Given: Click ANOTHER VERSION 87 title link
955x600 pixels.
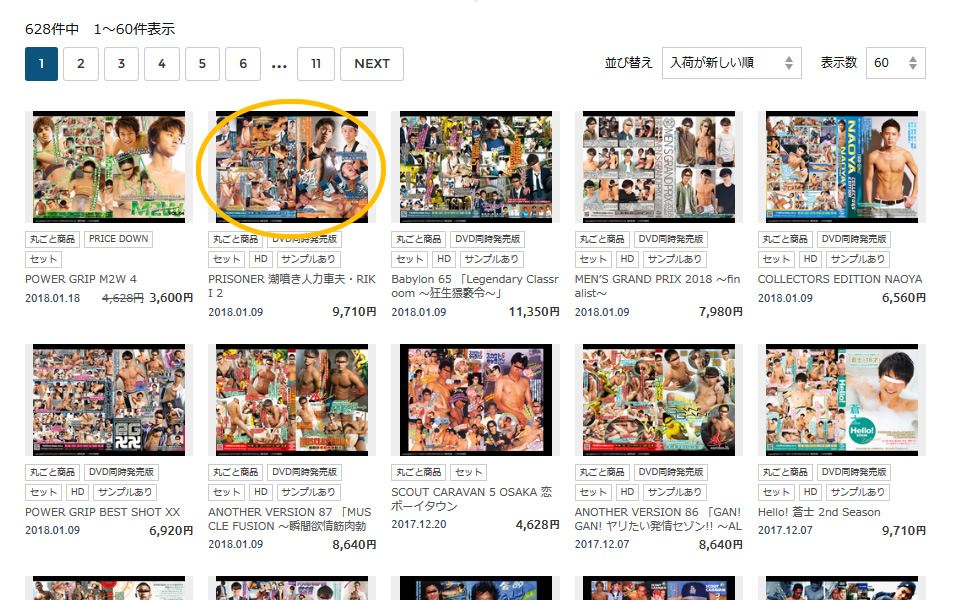Looking at the screenshot, I should coord(290,519).
